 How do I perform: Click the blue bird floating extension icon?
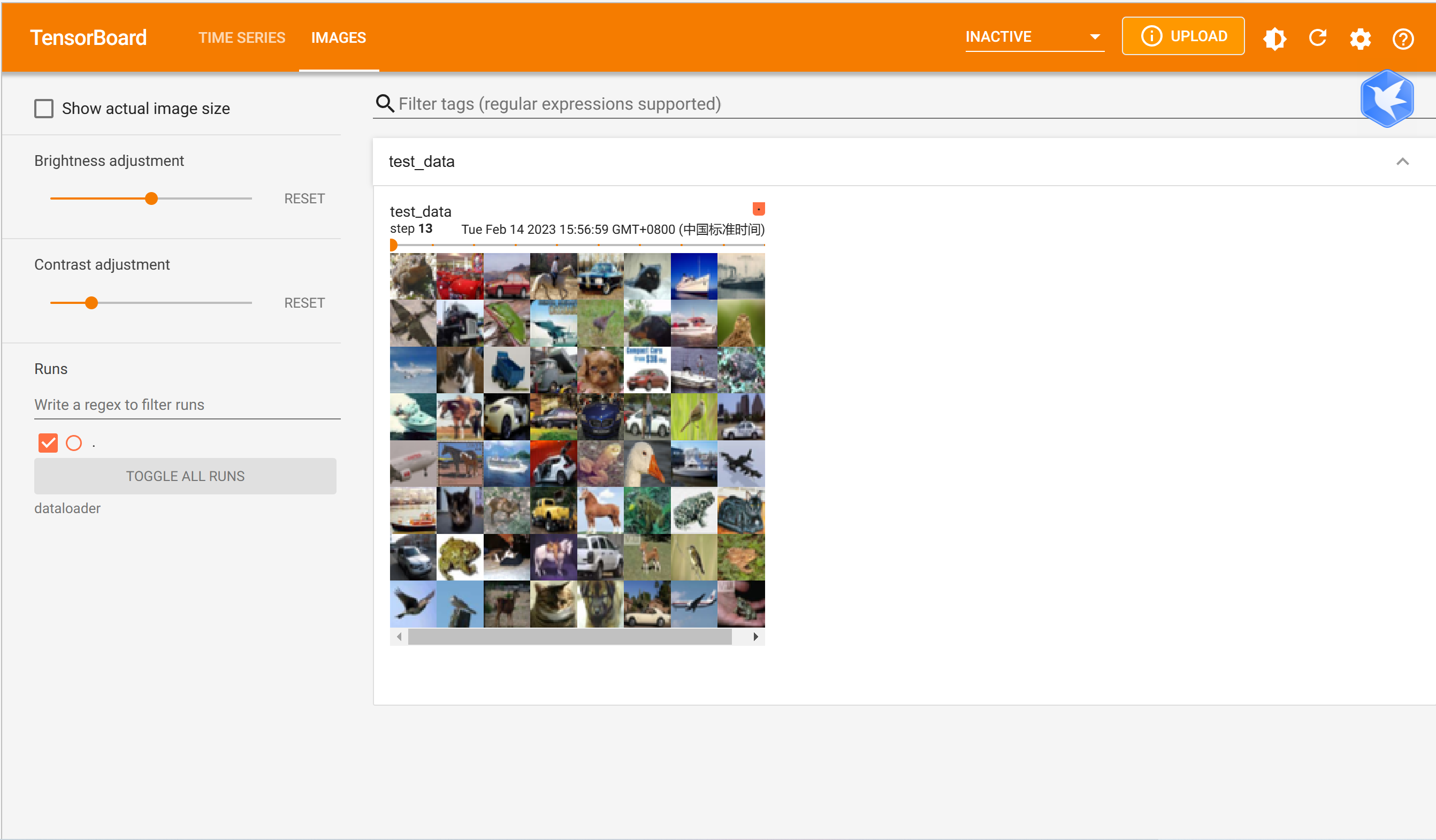tap(1386, 98)
